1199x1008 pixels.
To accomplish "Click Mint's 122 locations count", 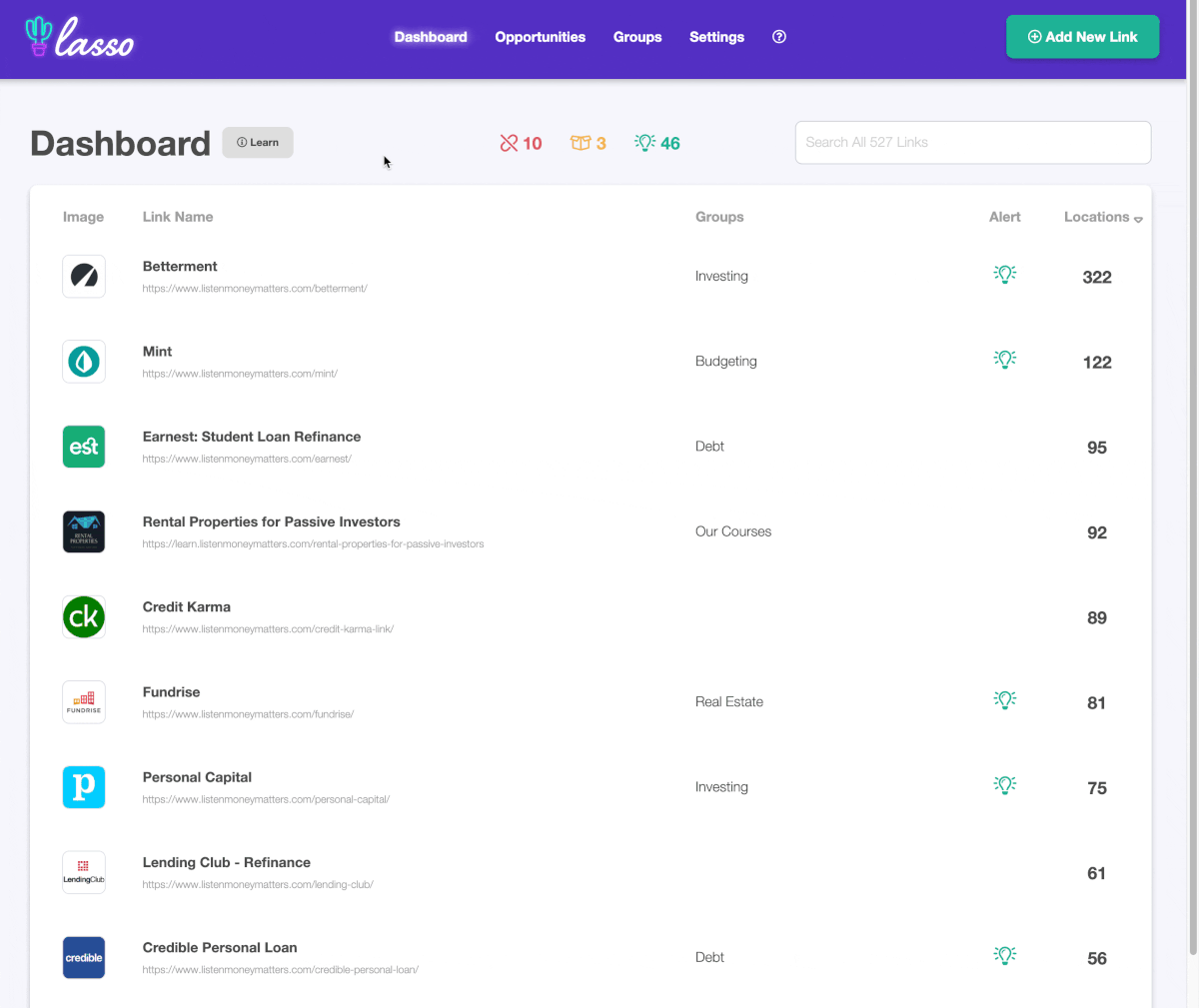I will 1097,363.
